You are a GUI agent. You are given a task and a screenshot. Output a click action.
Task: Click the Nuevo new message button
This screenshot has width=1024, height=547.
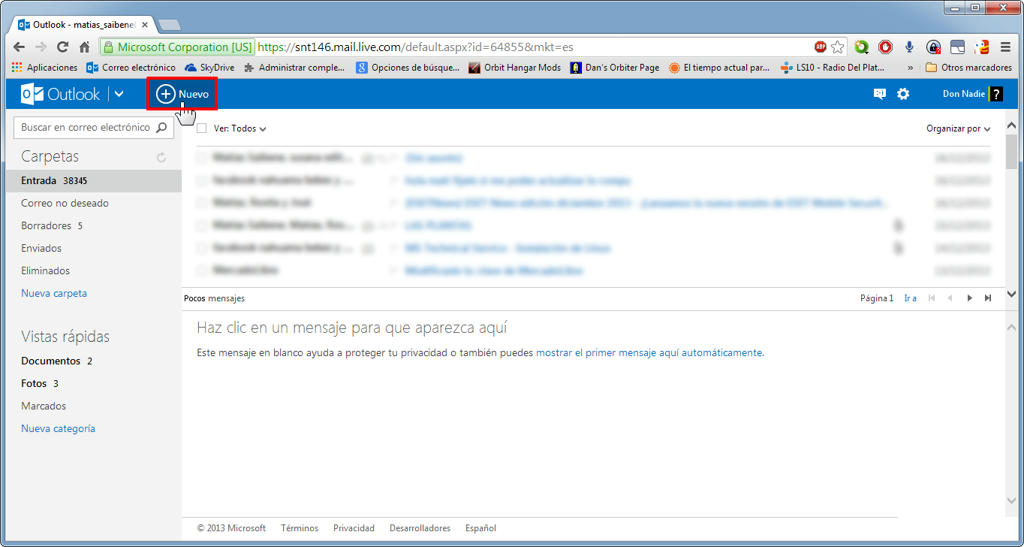coord(182,94)
